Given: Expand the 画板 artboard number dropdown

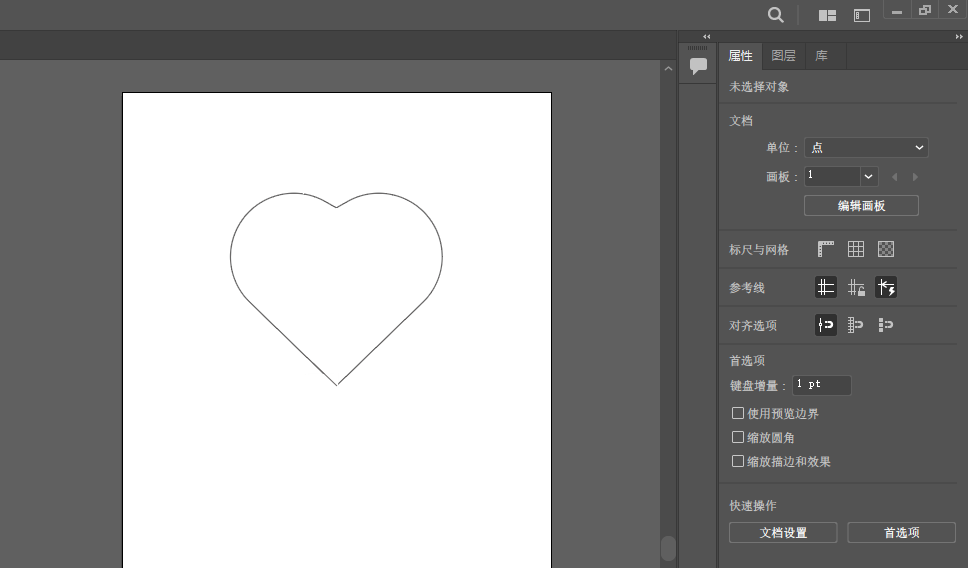Looking at the screenshot, I should coord(868,176).
